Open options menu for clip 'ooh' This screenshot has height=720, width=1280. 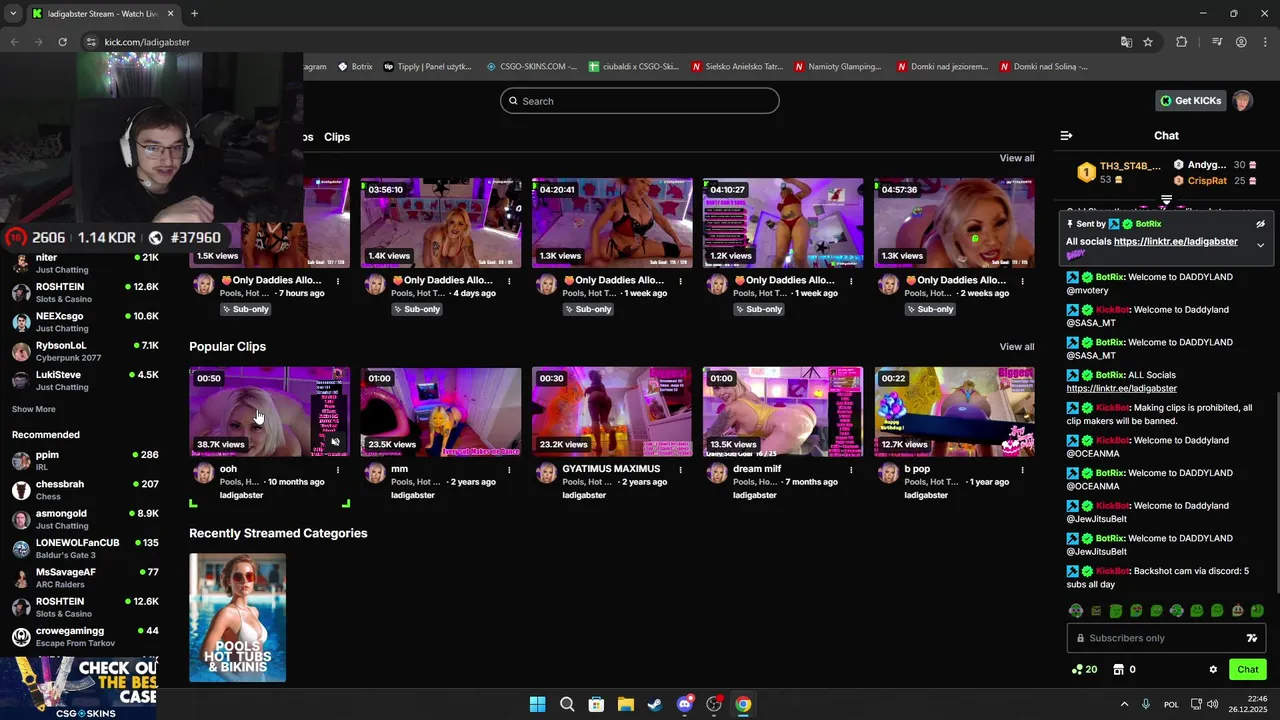click(x=338, y=469)
